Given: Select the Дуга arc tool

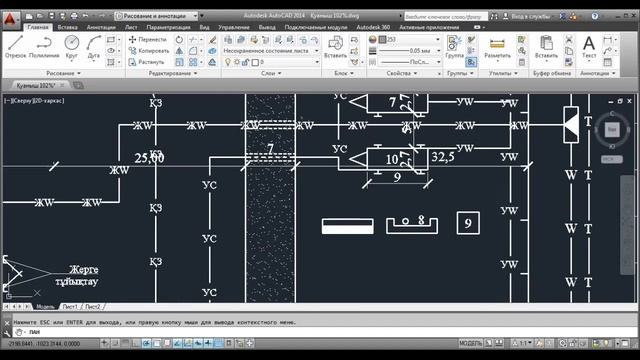Looking at the screenshot, I should [93, 47].
